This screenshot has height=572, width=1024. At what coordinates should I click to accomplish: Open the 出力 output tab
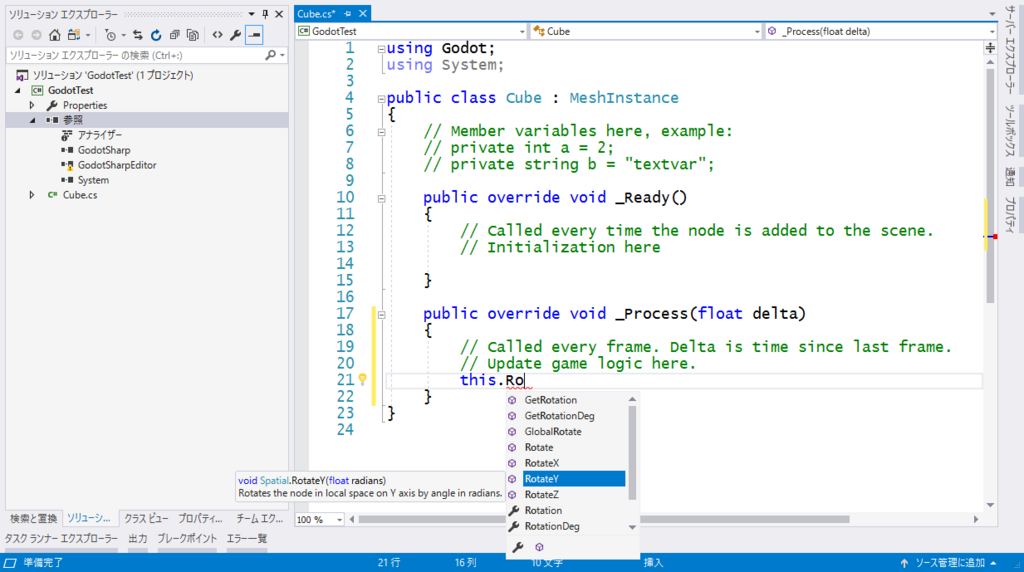[138, 539]
